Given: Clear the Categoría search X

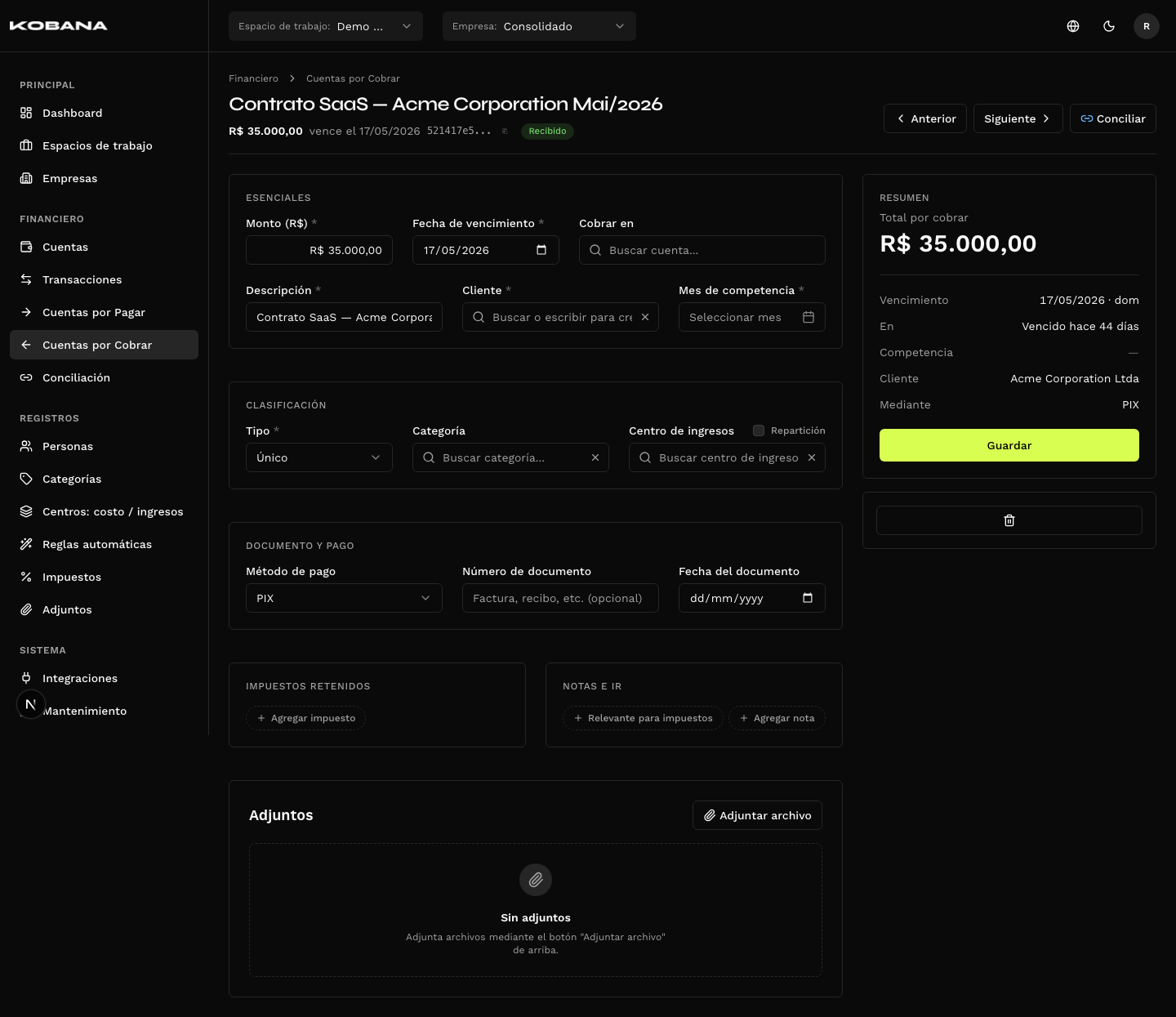Looking at the screenshot, I should tap(595, 457).
